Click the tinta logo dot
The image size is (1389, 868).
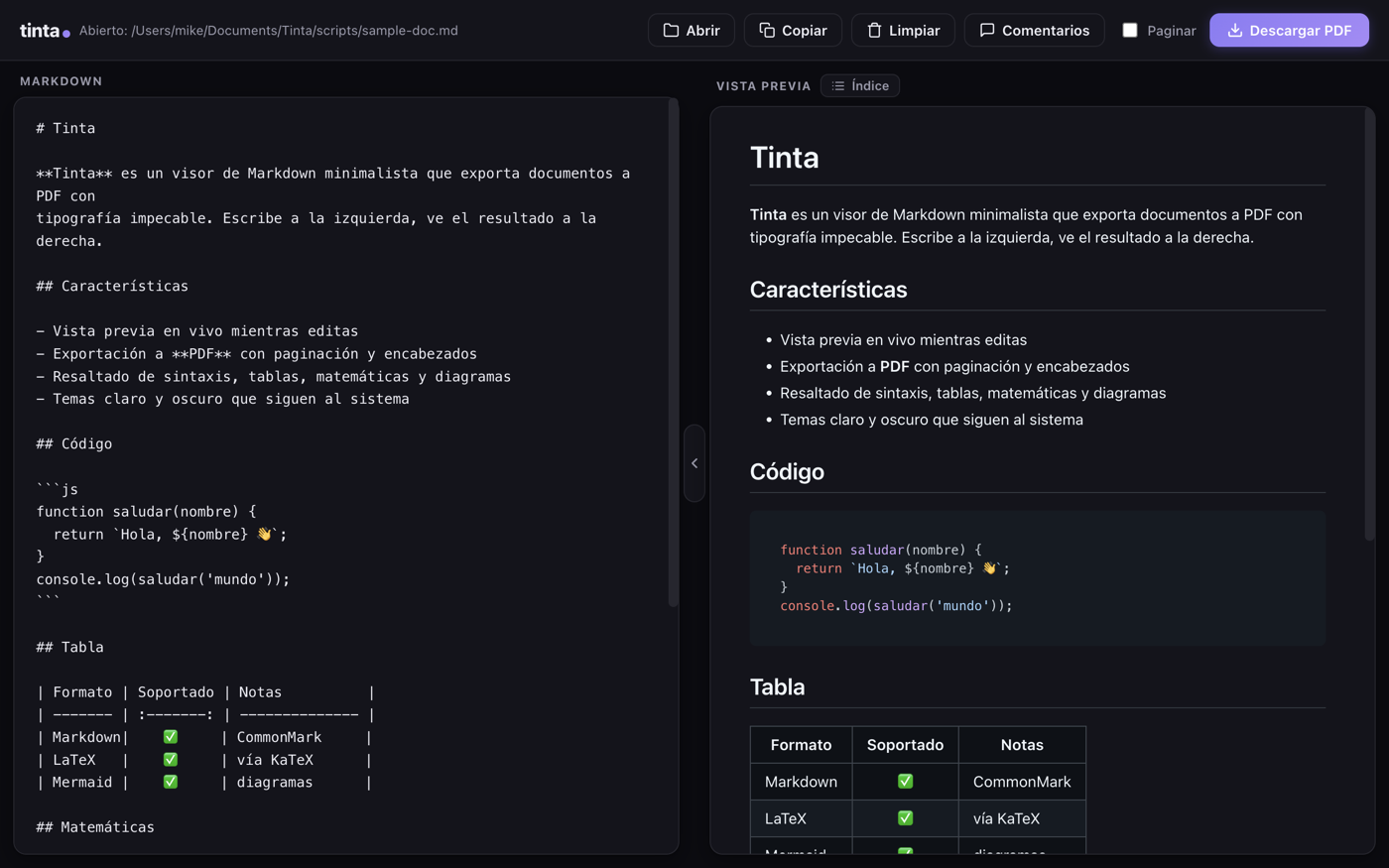tap(66, 34)
